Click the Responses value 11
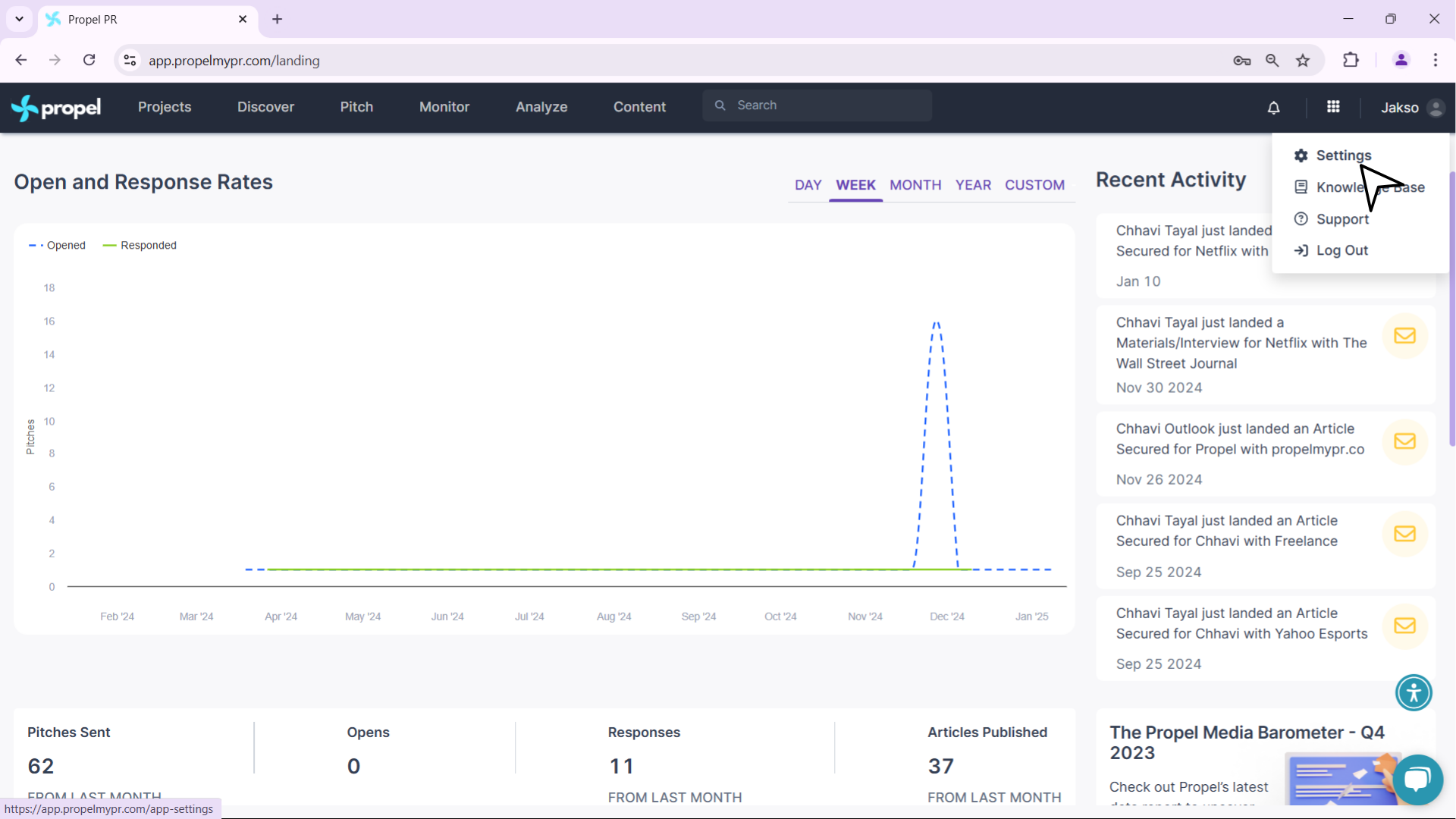Screen dimensions: 1456x819 coord(621,766)
